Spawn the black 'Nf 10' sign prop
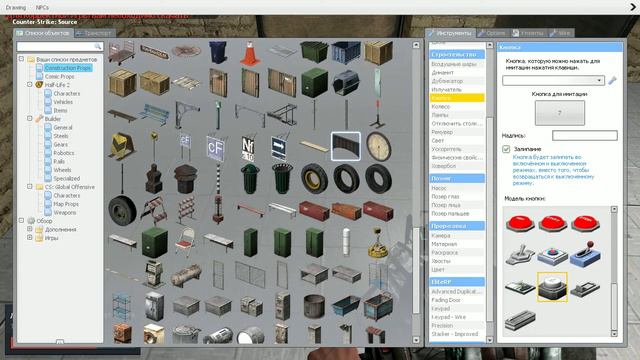This screenshot has height=360, width=640. click(248, 148)
